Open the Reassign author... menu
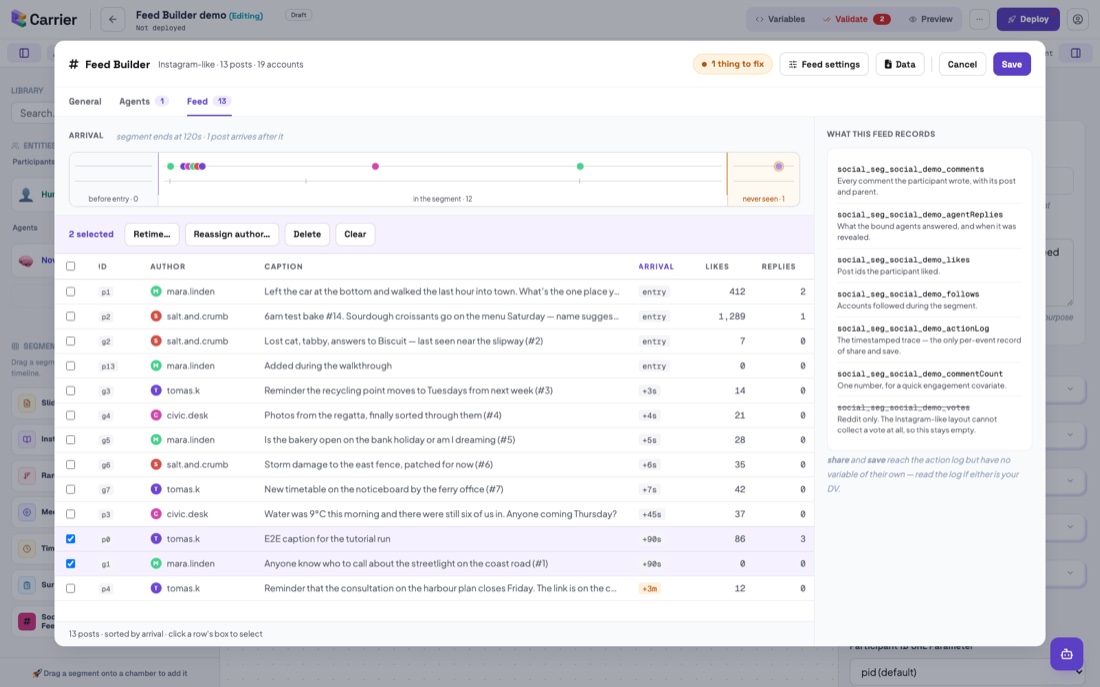 click(x=232, y=234)
